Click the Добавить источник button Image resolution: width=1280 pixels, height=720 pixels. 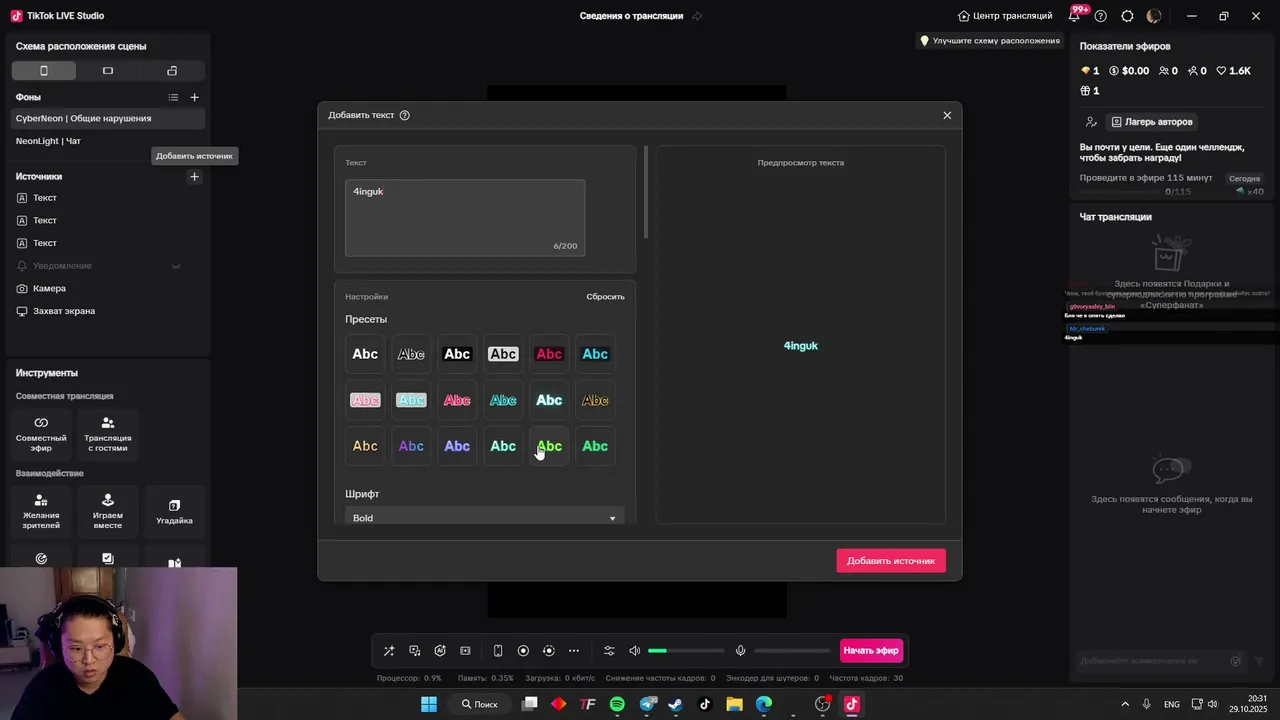(891, 561)
